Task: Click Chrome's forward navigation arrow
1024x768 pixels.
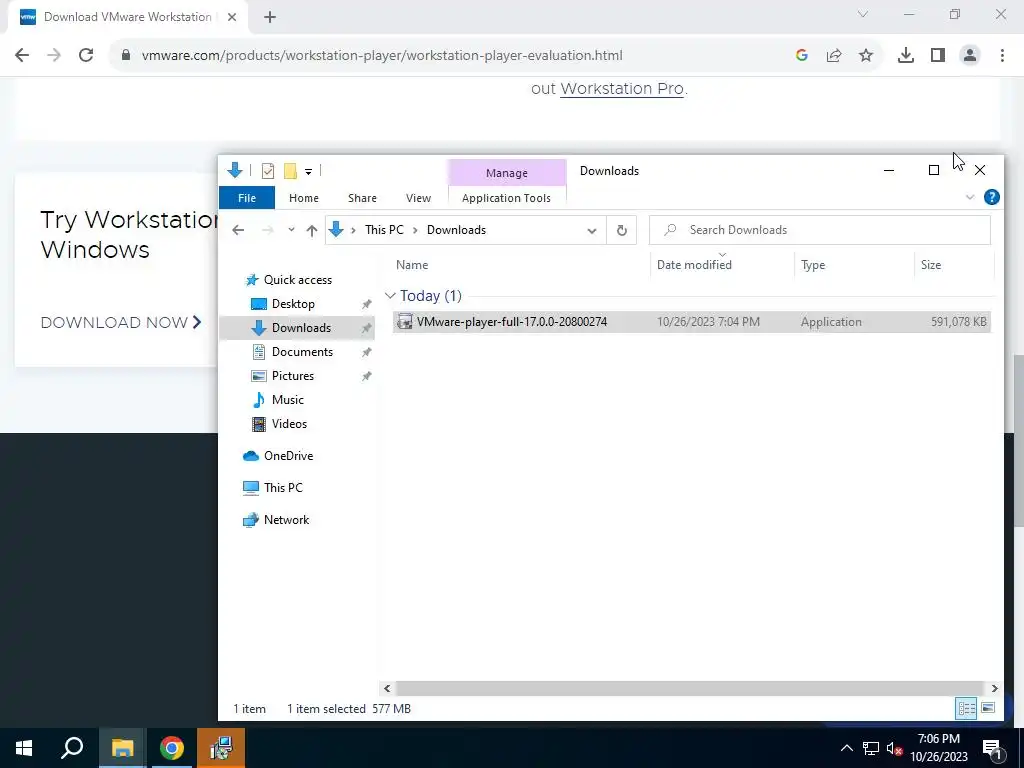Action: (54, 56)
